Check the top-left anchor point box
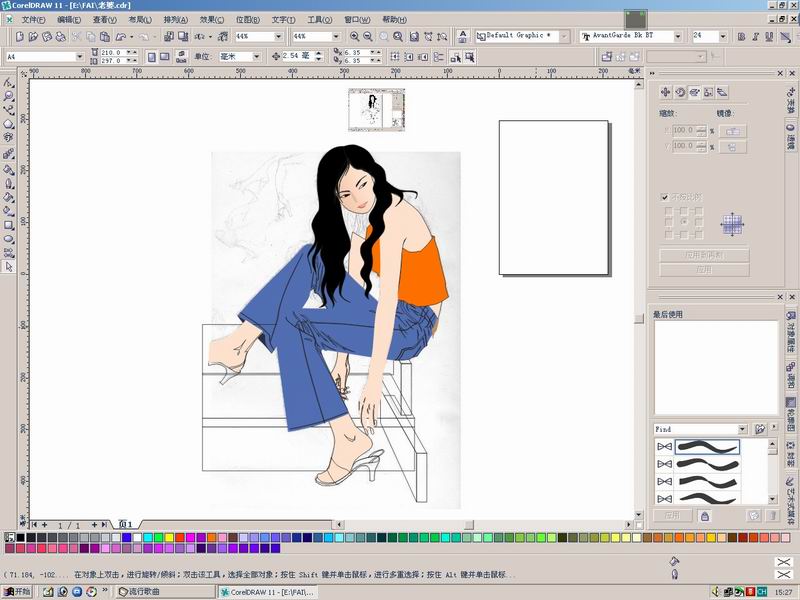Image resolution: width=800 pixels, height=600 pixels. (668, 211)
